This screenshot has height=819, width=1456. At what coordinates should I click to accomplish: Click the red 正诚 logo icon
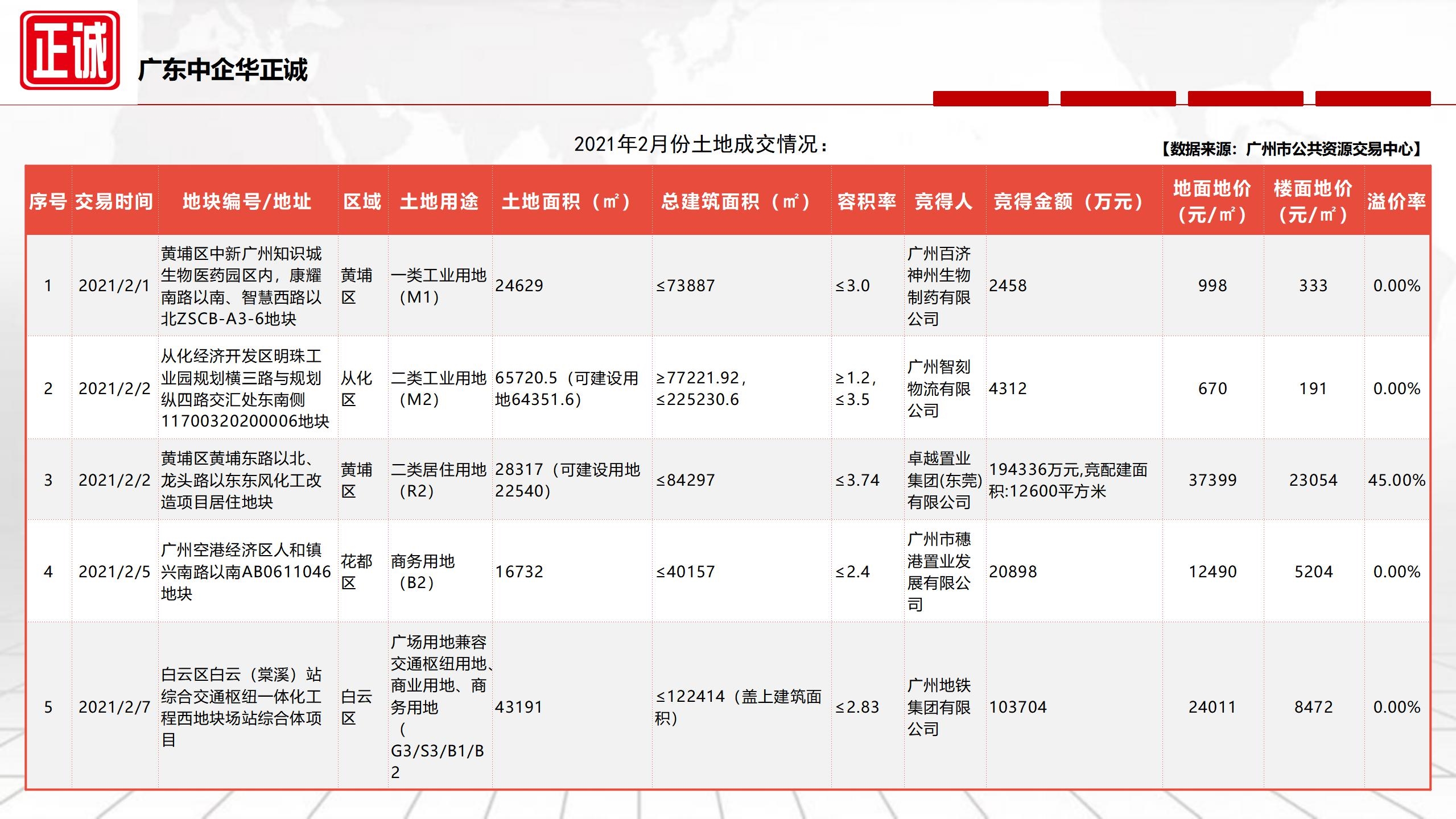tap(70, 51)
